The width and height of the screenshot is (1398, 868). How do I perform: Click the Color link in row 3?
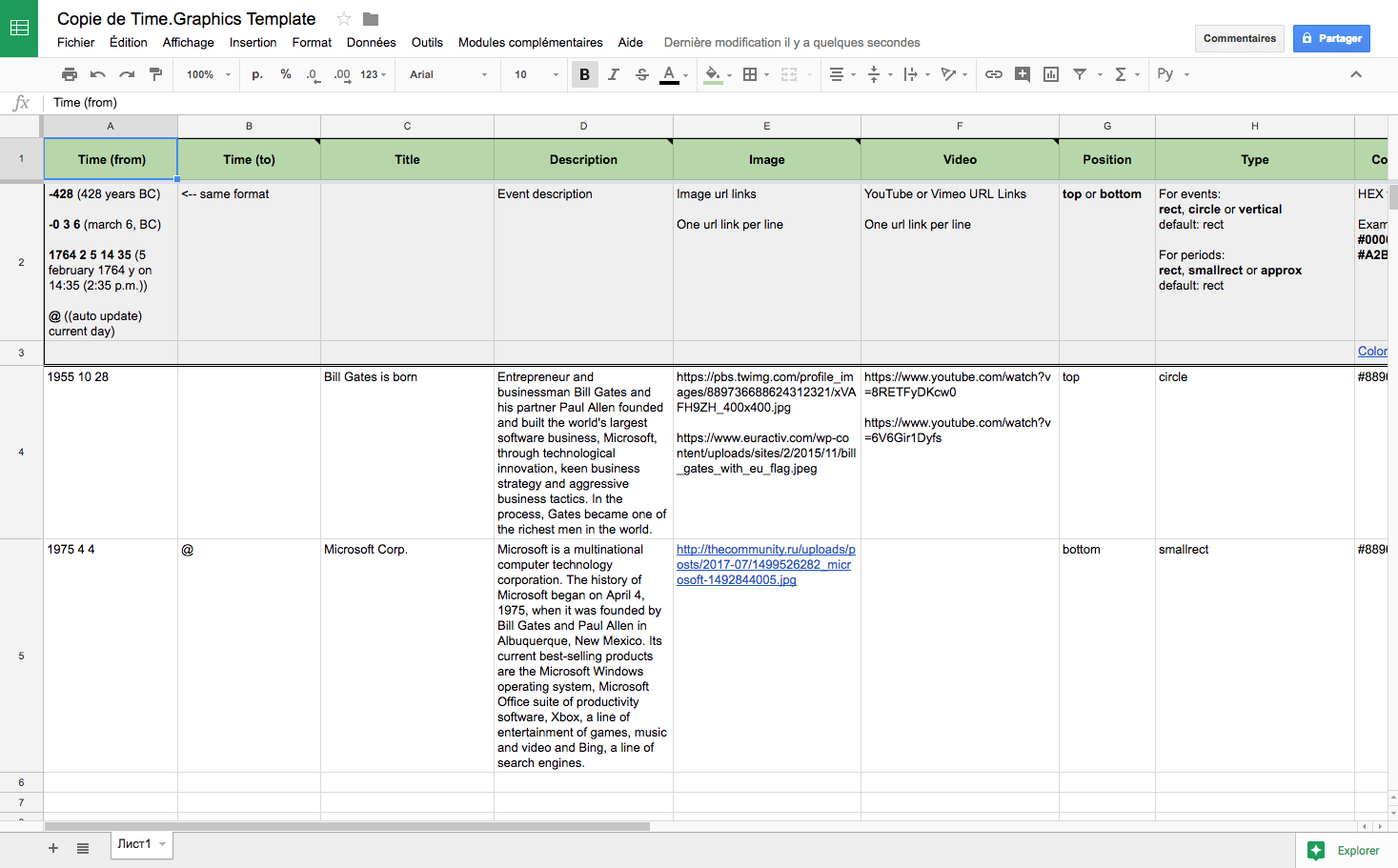pos(1372,352)
